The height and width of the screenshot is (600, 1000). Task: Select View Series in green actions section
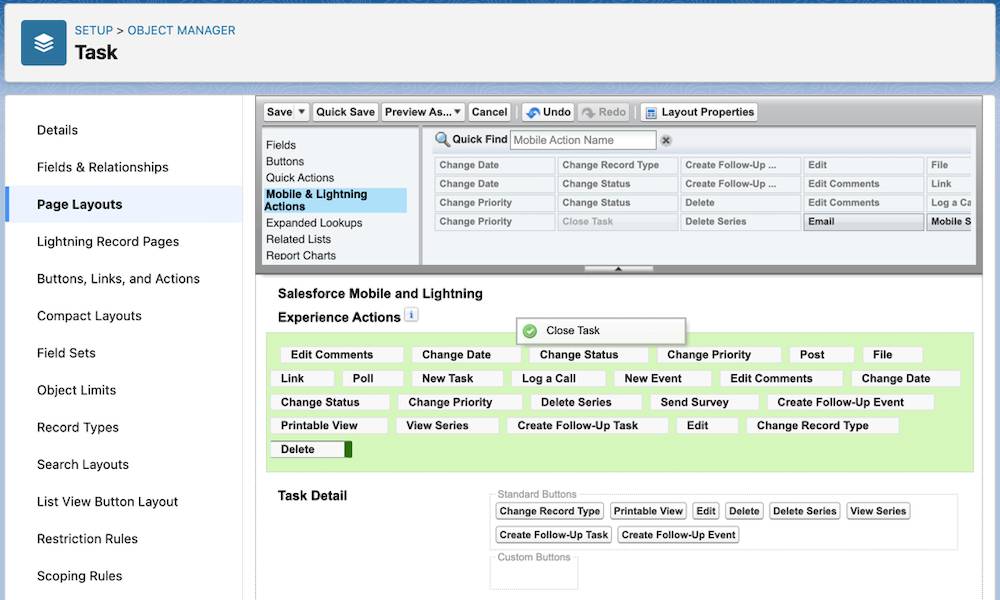coord(447,425)
